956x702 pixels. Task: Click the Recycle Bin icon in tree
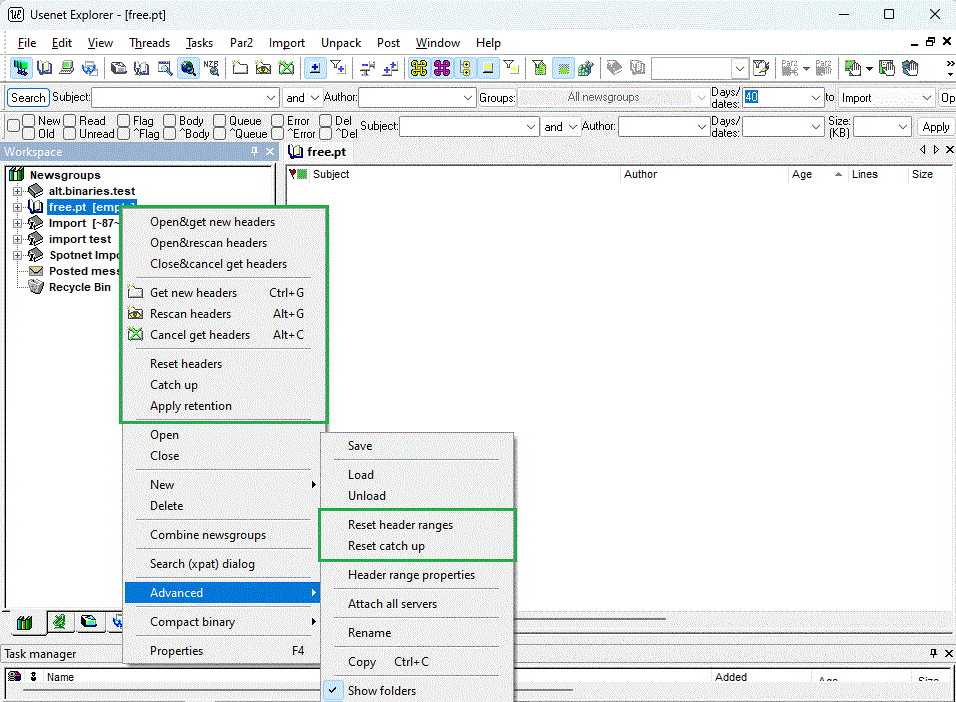[x=36, y=287]
